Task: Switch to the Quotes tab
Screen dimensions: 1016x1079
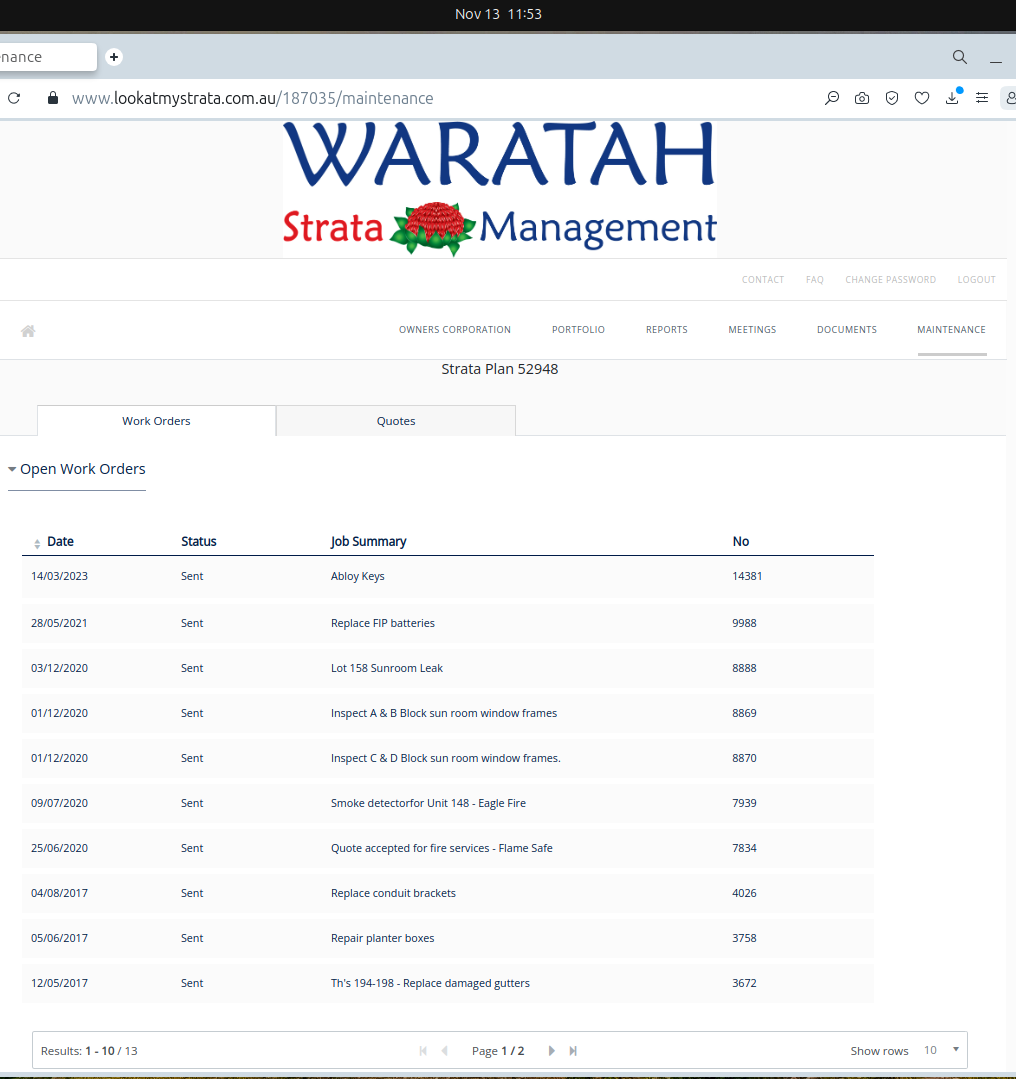Action: coord(396,421)
